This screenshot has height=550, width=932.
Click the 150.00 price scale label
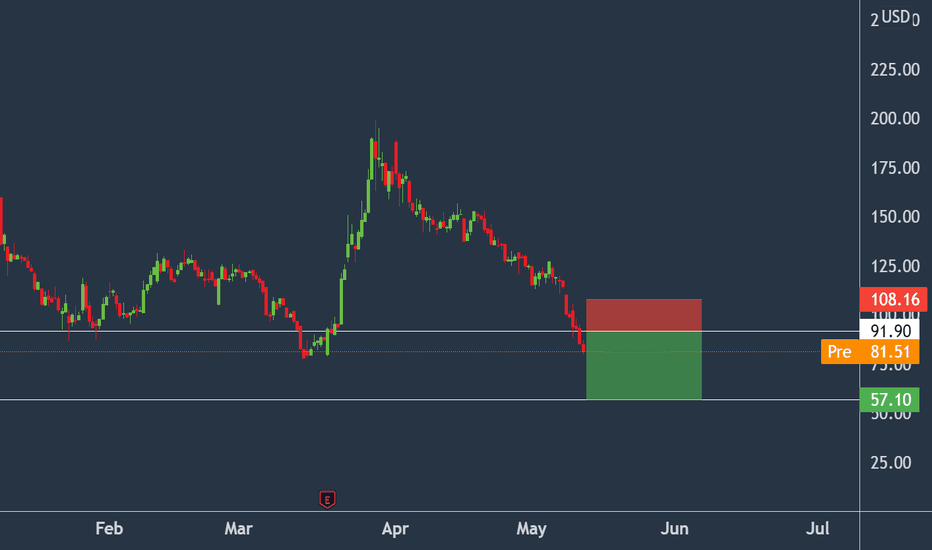(895, 216)
